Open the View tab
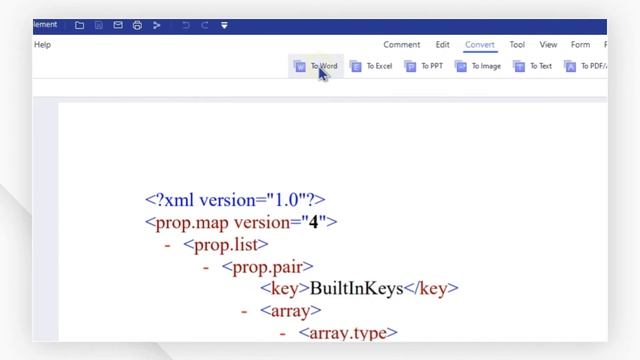Viewport: 640px width, 360px height. tap(548, 45)
